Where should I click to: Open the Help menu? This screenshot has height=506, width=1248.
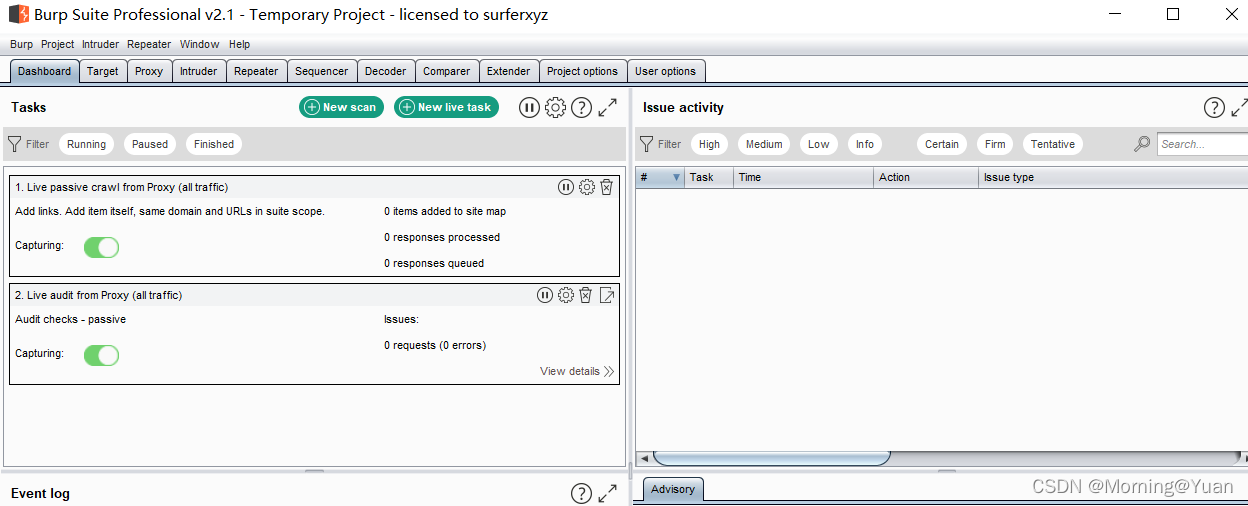coord(239,44)
